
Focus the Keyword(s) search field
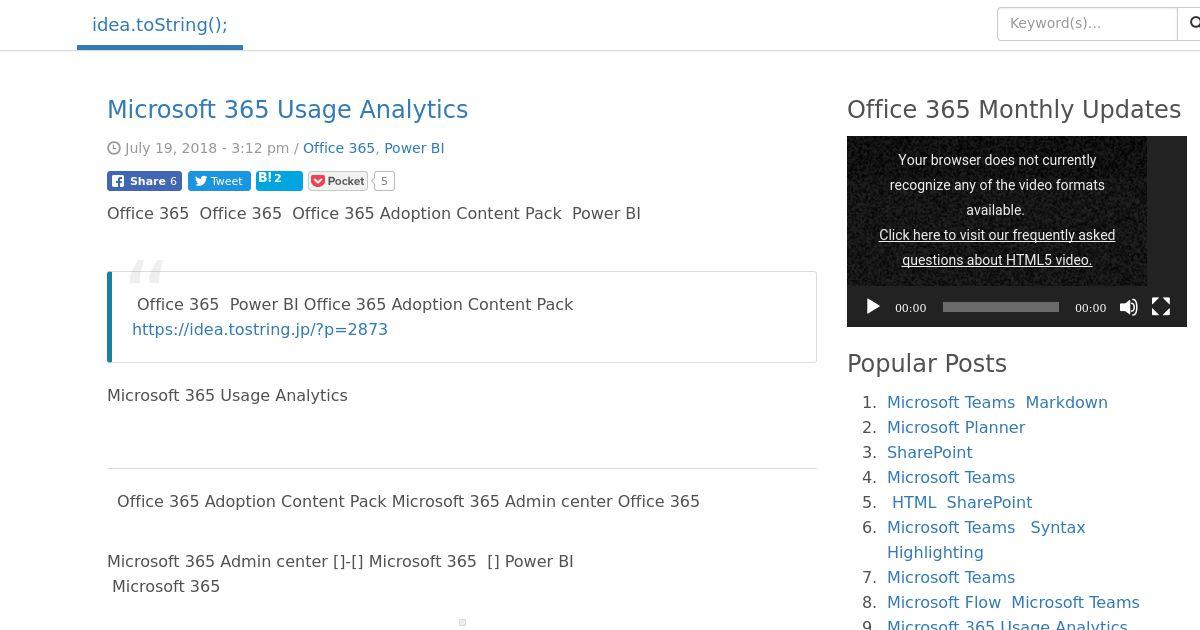(x=1087, y=23)
